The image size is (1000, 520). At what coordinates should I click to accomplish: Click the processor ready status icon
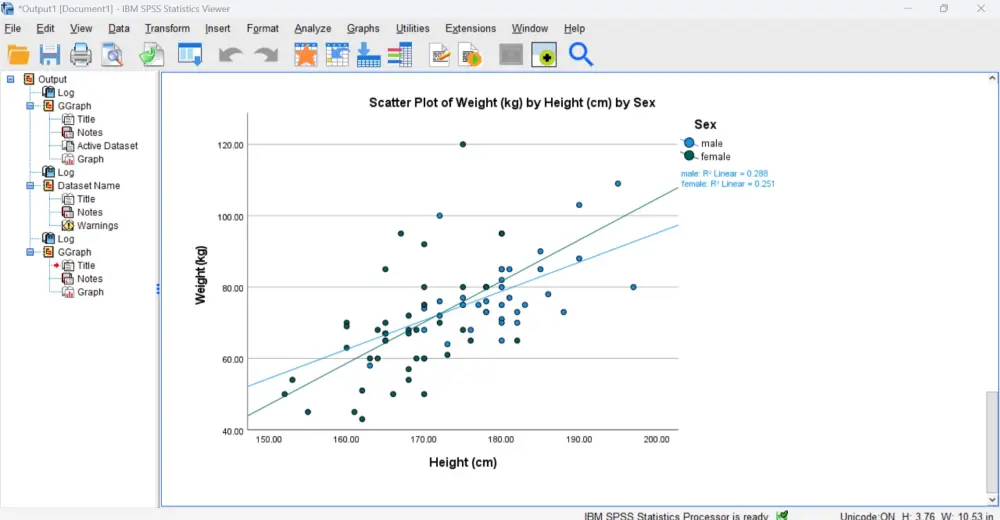pyautogui.click(x=783, y=515)
